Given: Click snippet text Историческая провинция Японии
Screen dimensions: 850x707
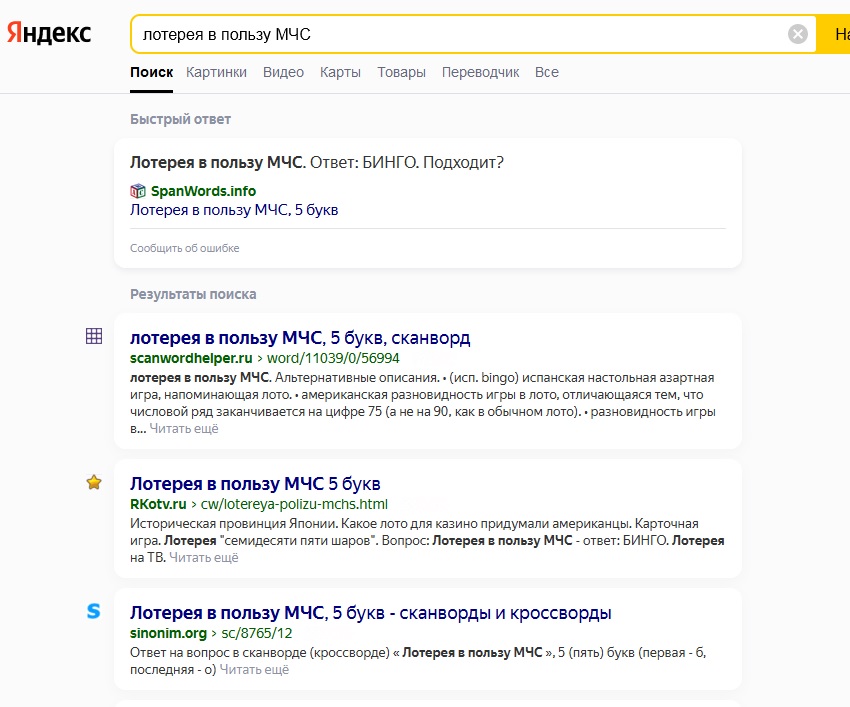Looking at the screenshot, I should (234, 523).
